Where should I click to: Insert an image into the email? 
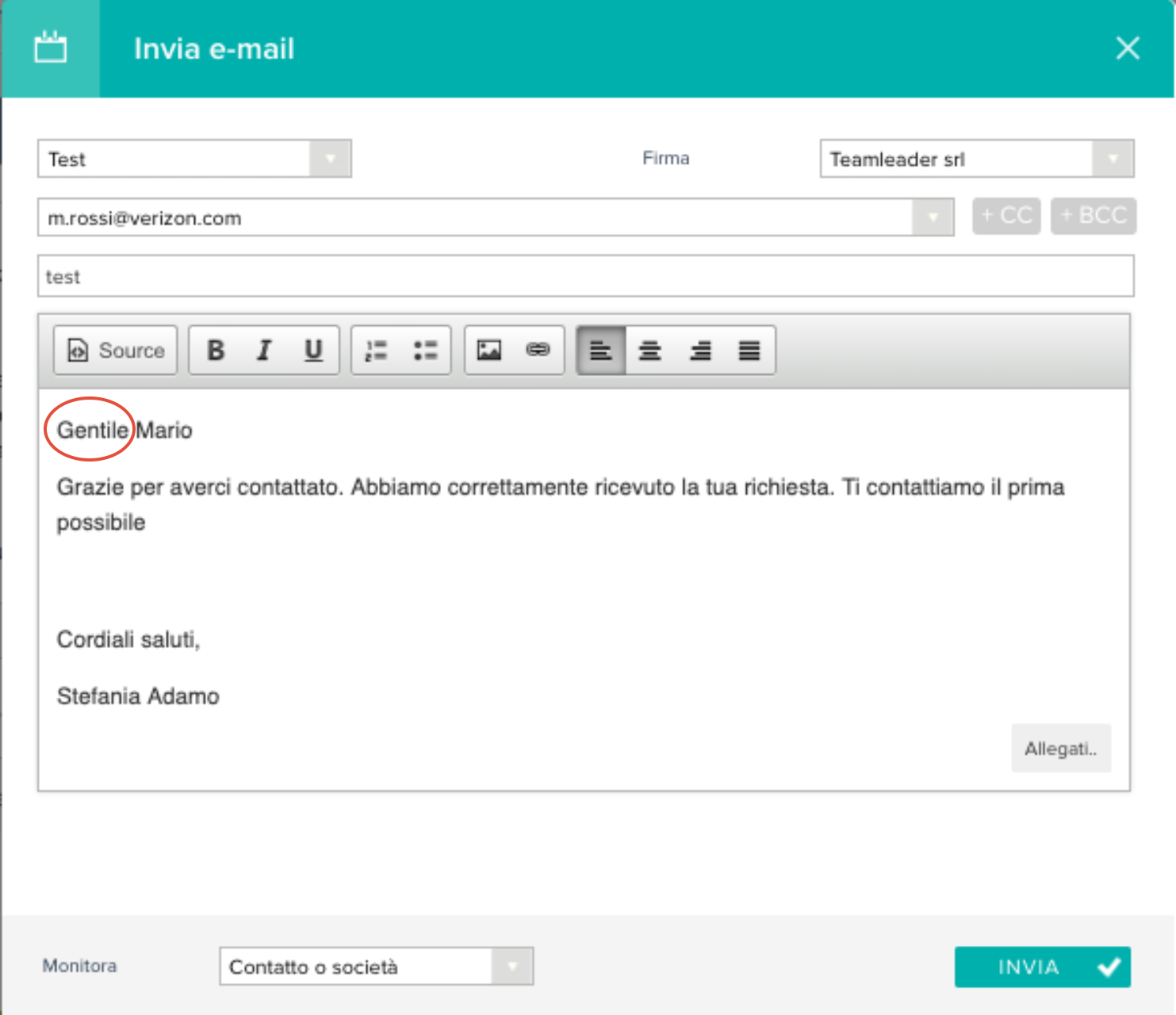point(489,350)
